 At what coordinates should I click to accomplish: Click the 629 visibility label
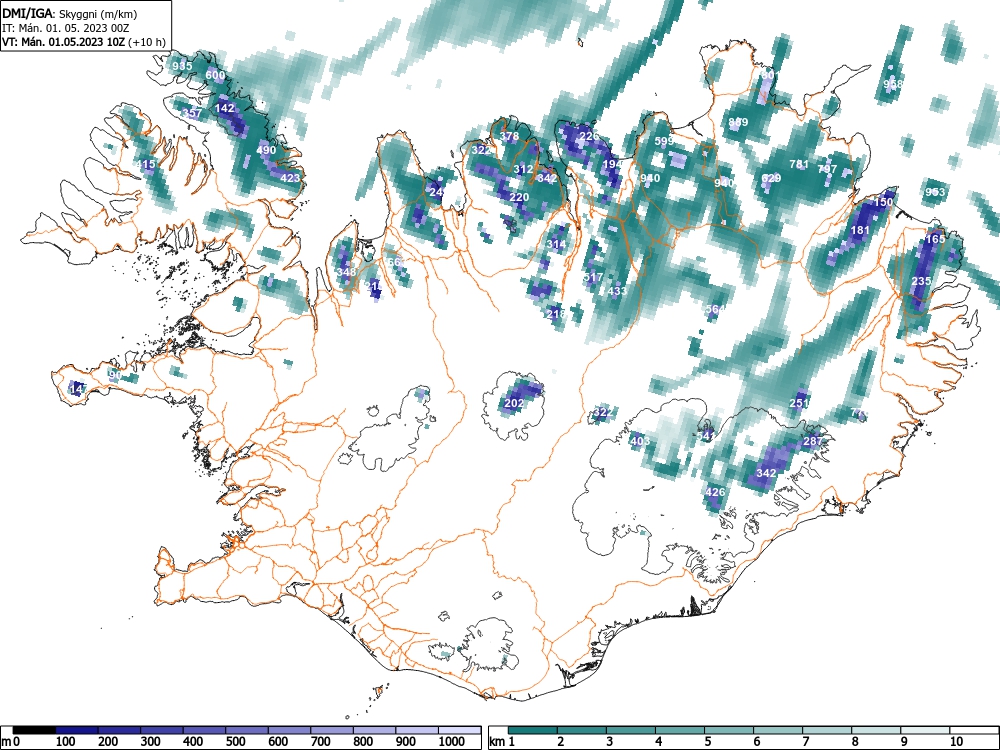pyautogui.click(x=771, y=178)
